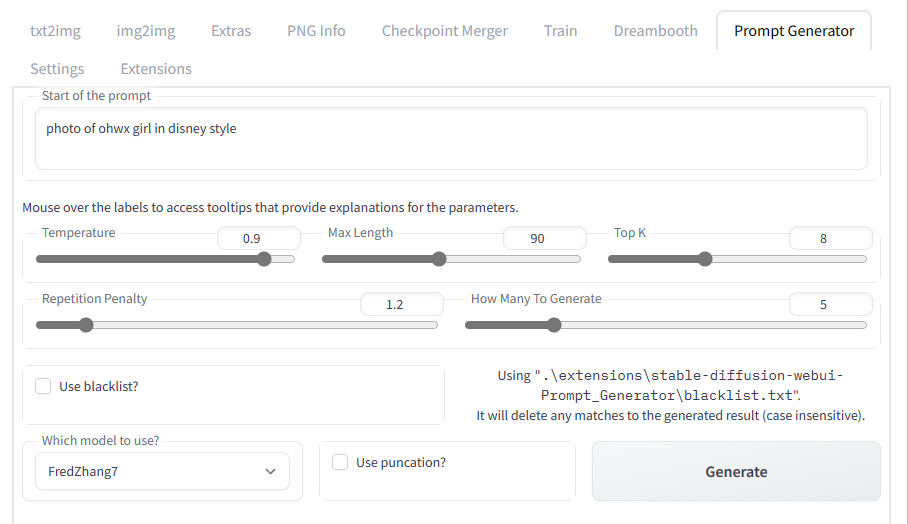Click the Start of the prompt text box
Viewport: 908px width, 524px height.
tap(451, 138)
